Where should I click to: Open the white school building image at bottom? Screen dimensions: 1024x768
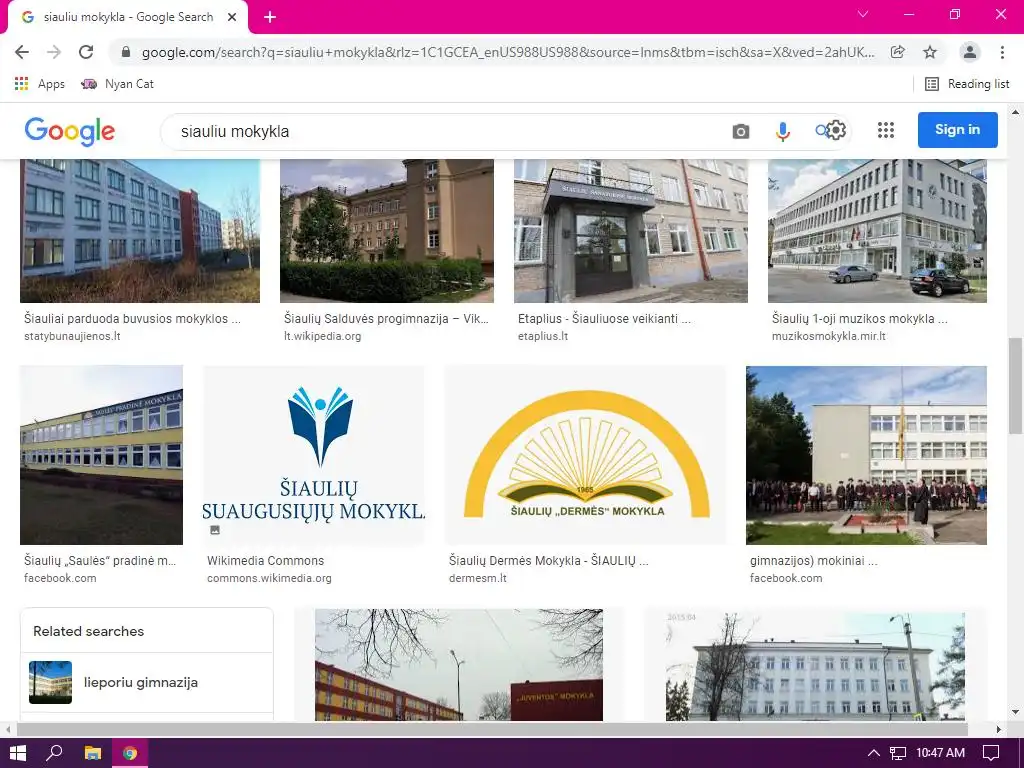click(815, 665)
